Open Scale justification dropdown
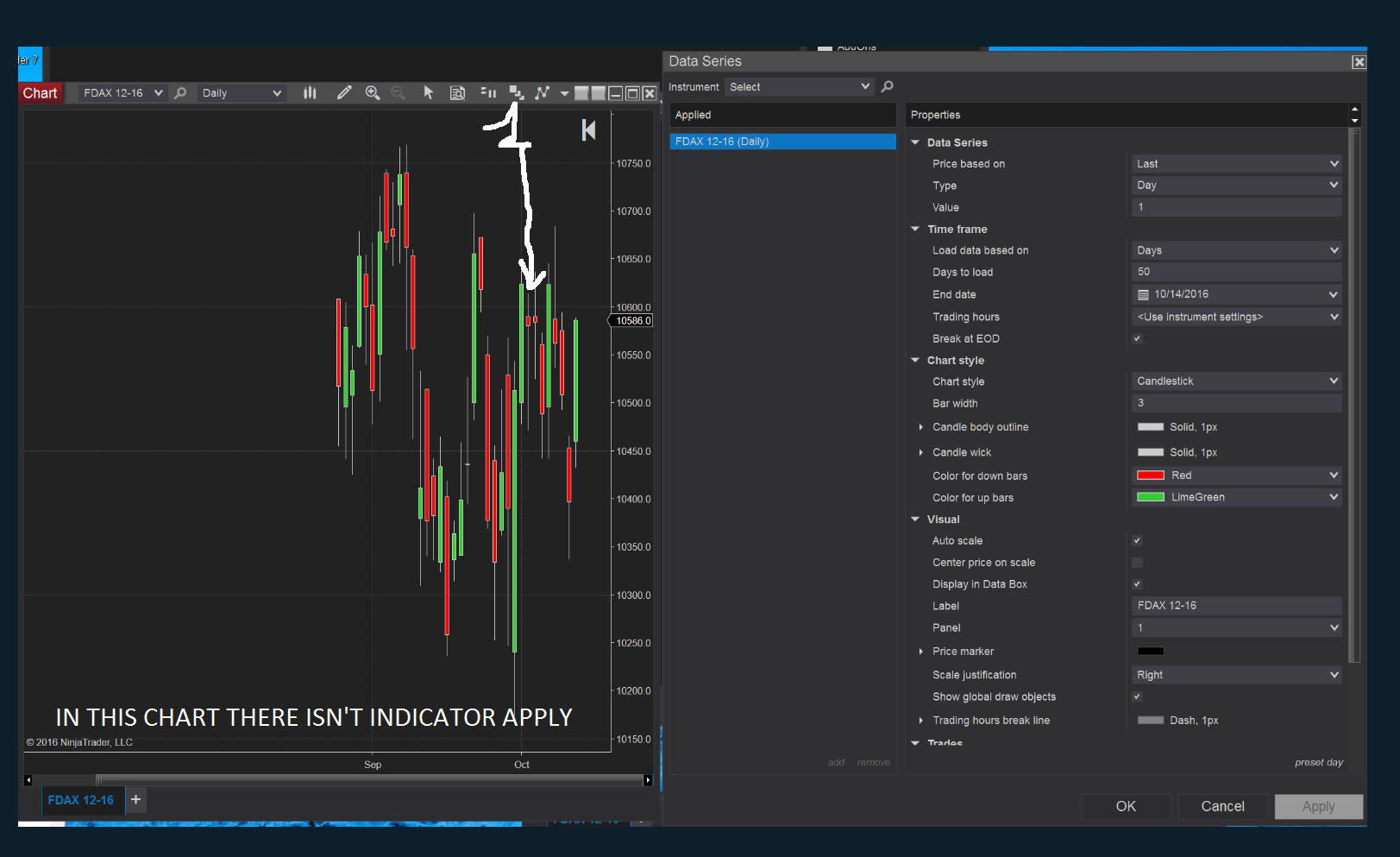 (x=1236, y=675)
